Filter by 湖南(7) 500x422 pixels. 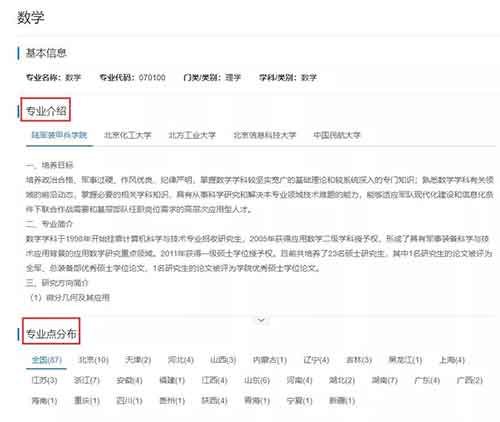(x=384, y=380)
